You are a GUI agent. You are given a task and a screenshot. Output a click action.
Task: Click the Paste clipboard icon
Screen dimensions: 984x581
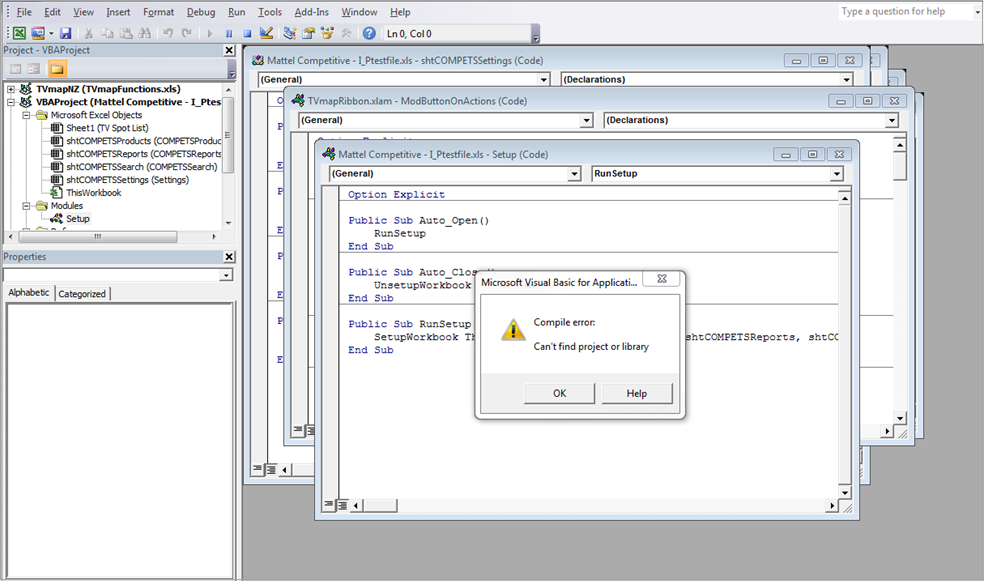click(126, 33)
